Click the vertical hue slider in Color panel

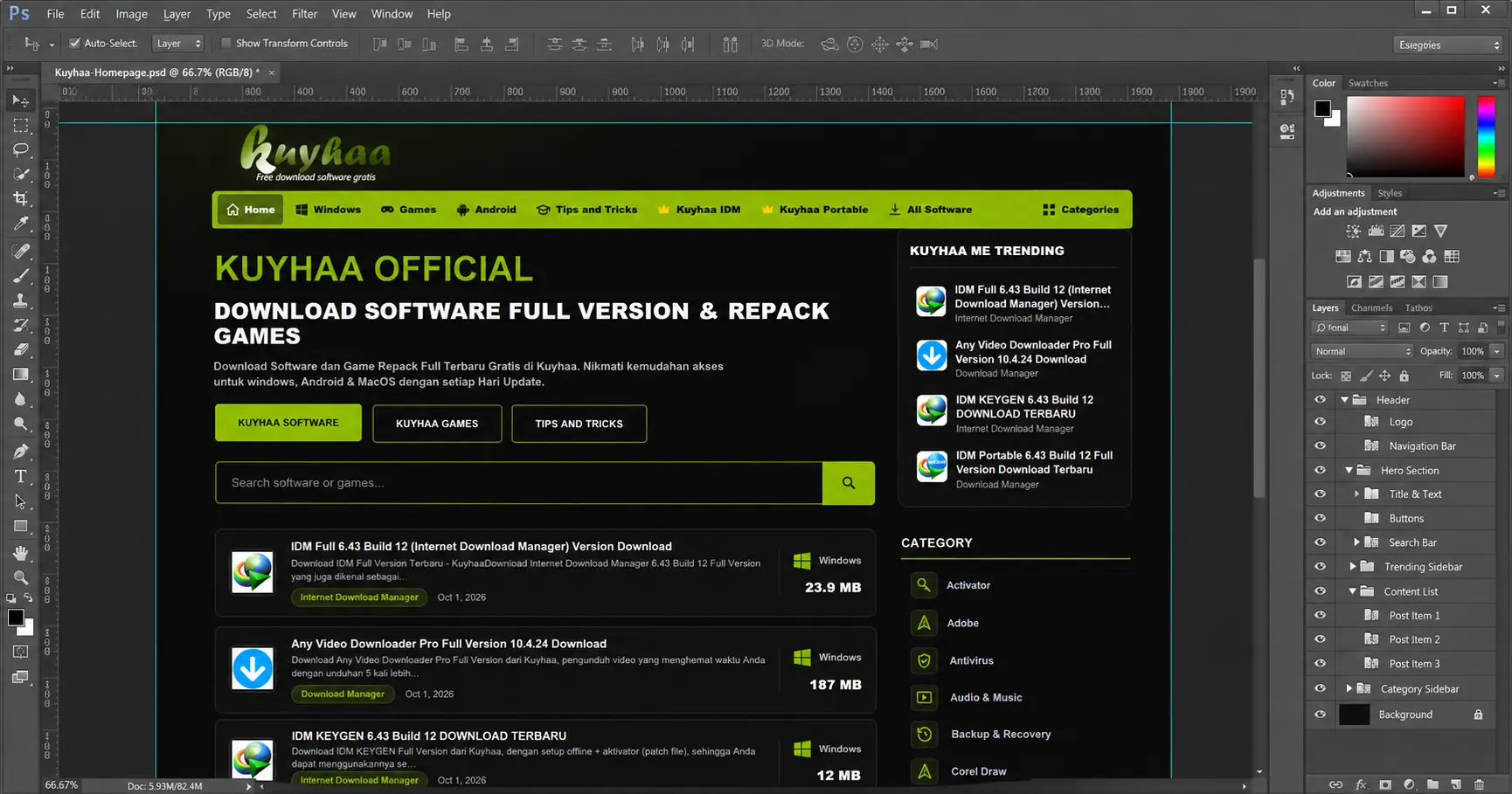tap(1486, 137)
